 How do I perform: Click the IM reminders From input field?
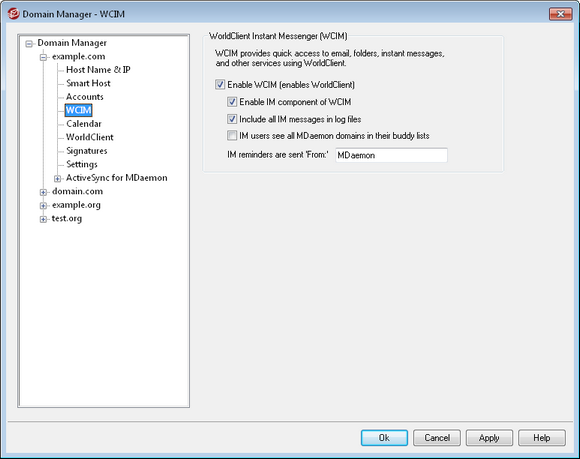click(x=391, y=155)
